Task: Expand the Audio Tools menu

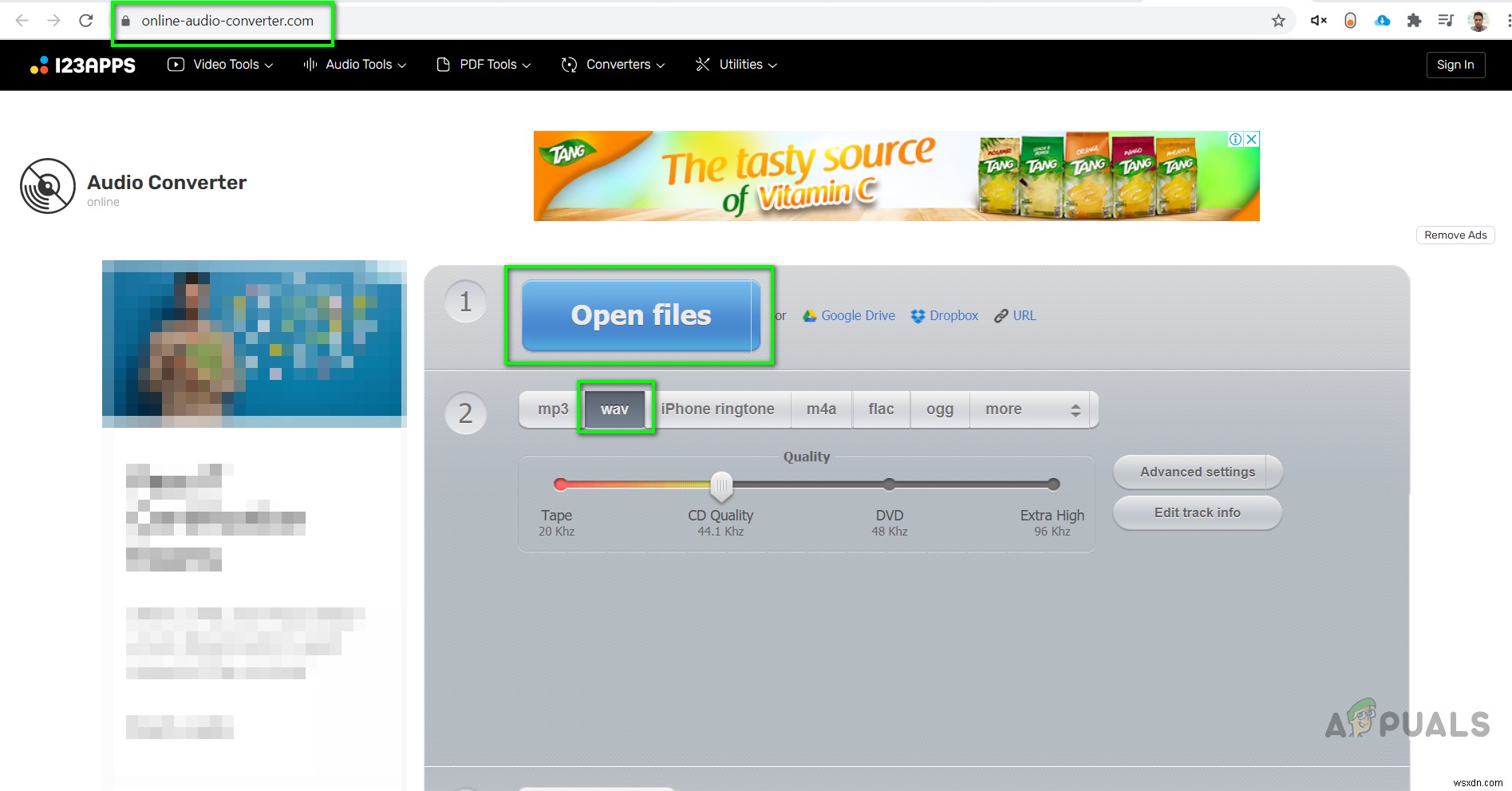Action: tap(355, 65)
